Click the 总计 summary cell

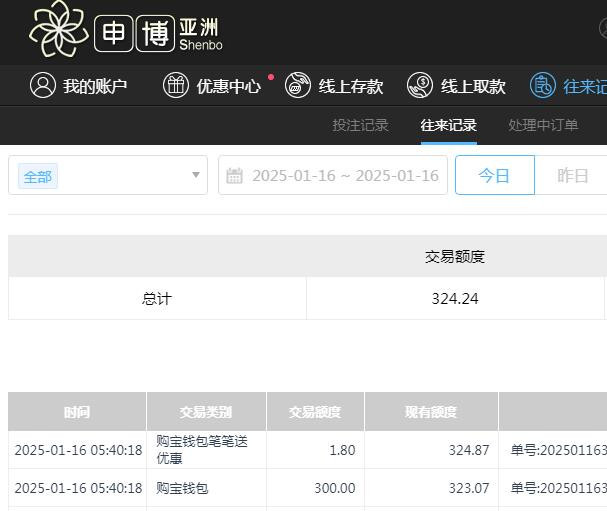[157, 298]
